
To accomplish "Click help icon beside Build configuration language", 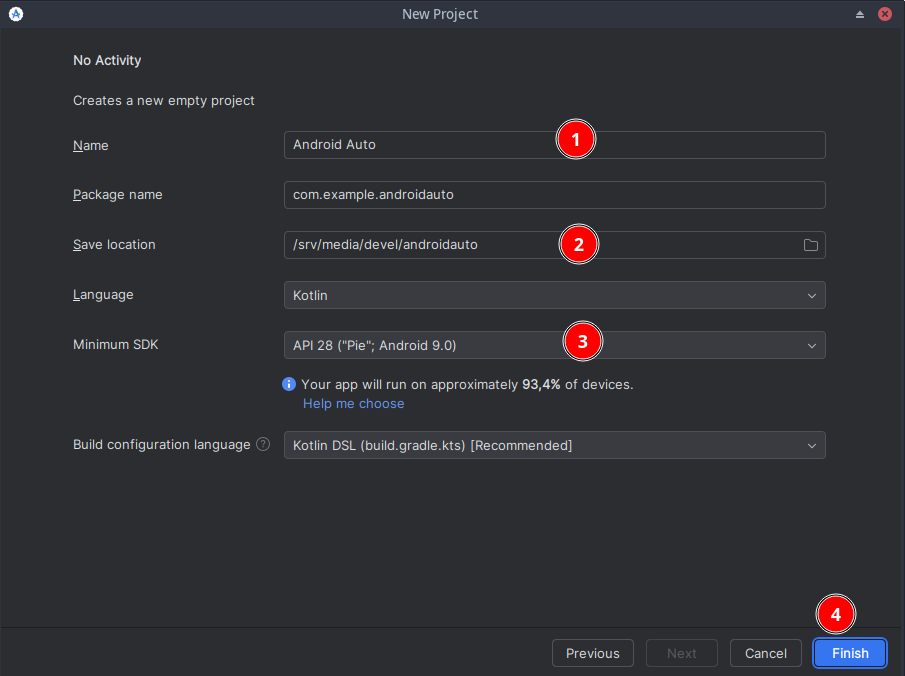I will pos(263,444).
